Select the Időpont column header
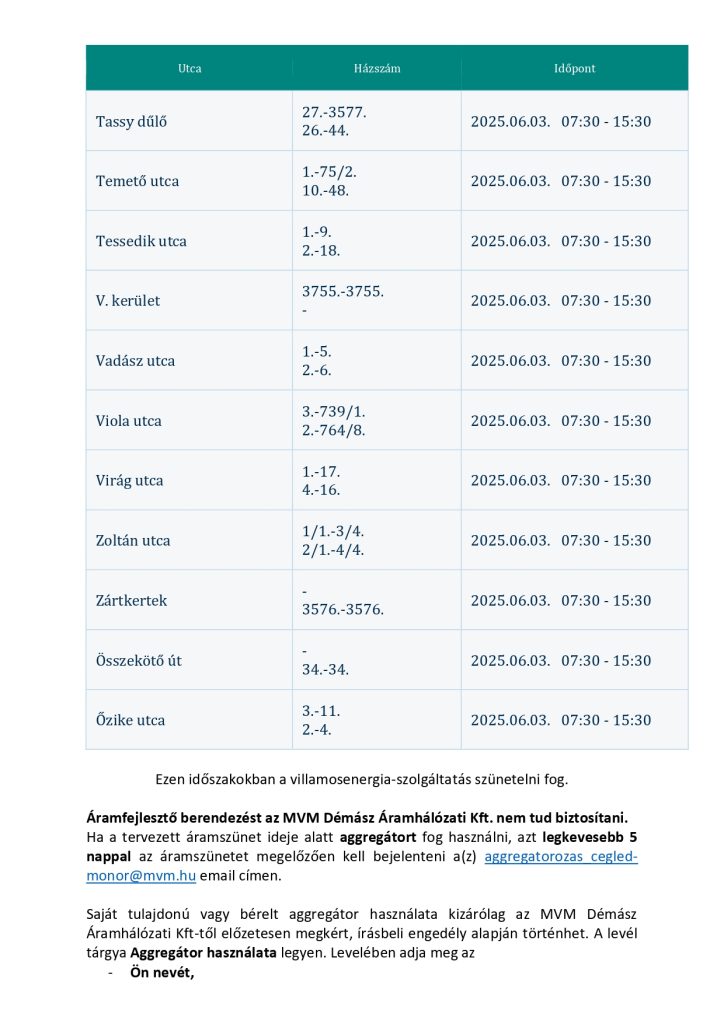 (x=574, y=68)
